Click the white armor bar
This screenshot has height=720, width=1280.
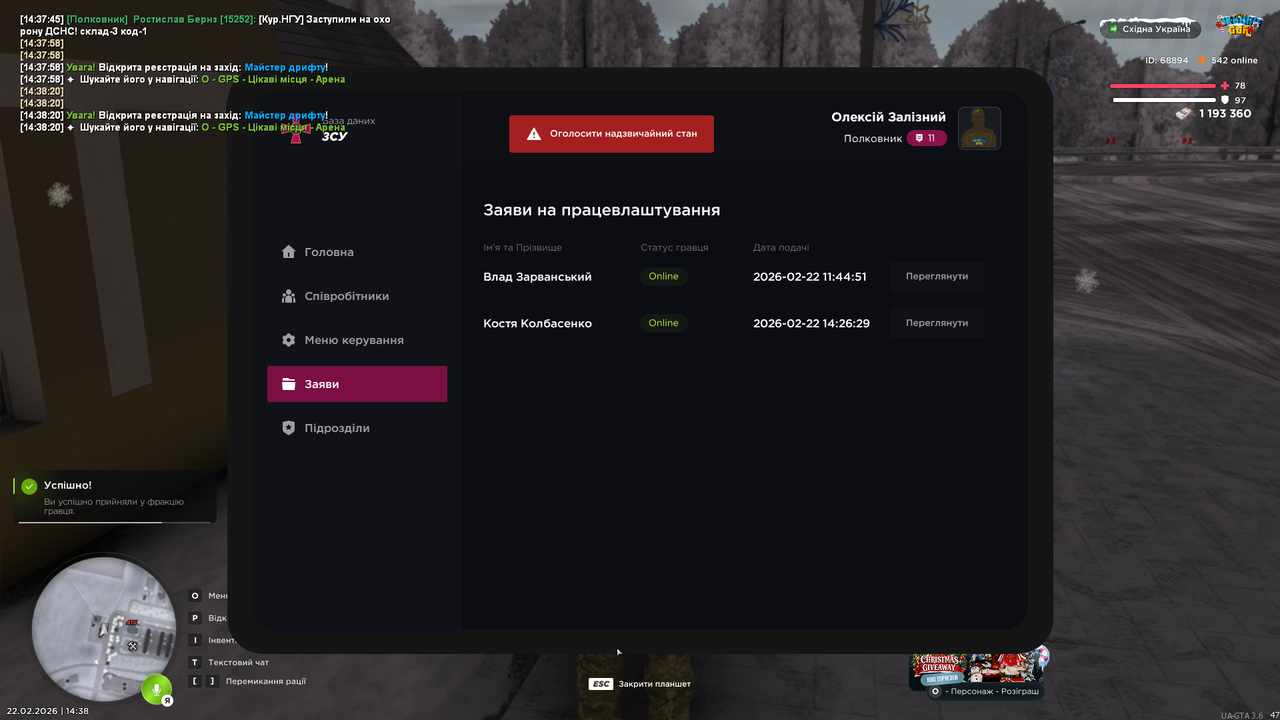click(1164, 100)
